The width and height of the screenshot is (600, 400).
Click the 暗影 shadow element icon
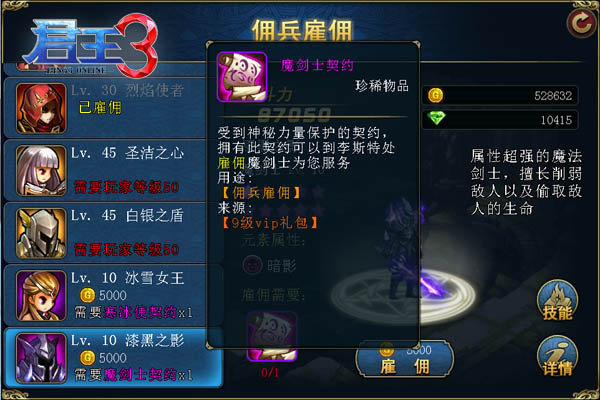[253, 265]
